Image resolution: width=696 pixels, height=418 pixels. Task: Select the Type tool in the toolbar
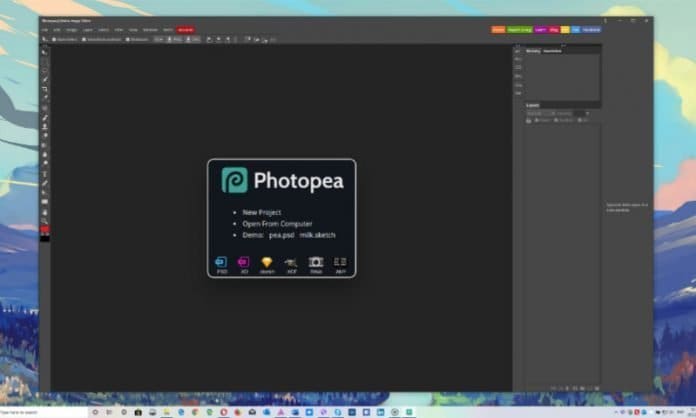coord(45,173)
